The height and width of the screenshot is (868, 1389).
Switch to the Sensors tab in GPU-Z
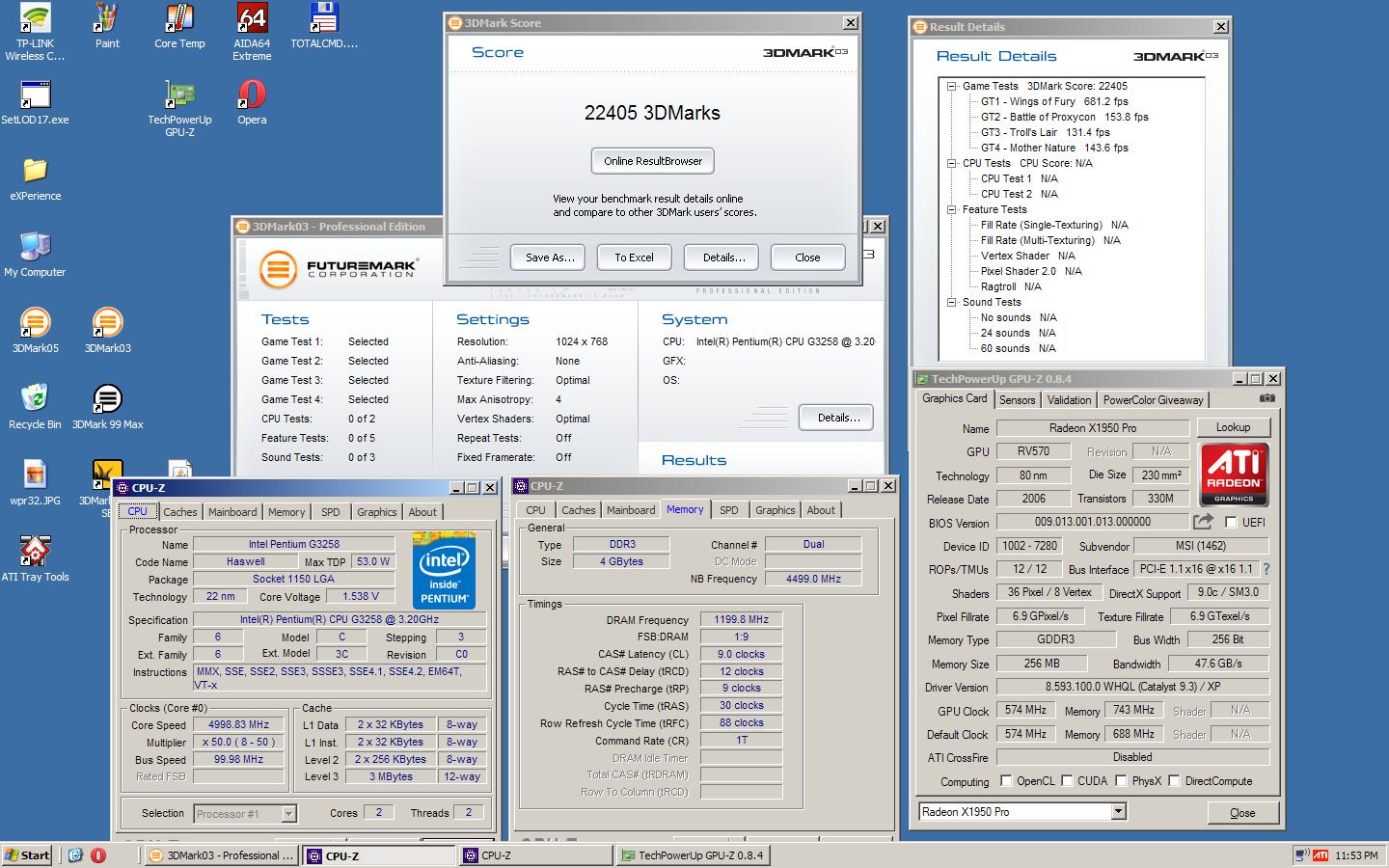[1017, 400]
